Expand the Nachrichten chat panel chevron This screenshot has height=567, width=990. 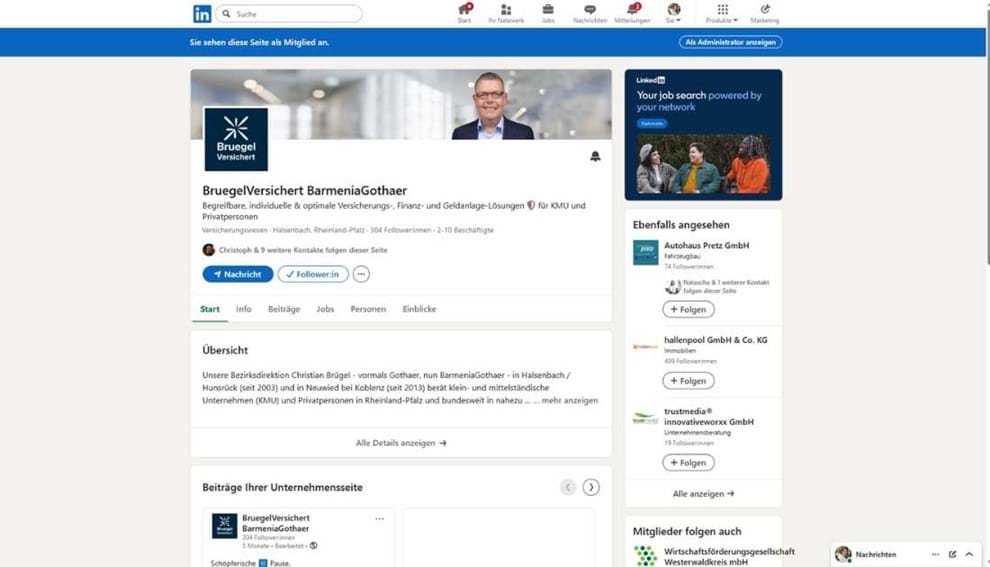coord(969,554)
